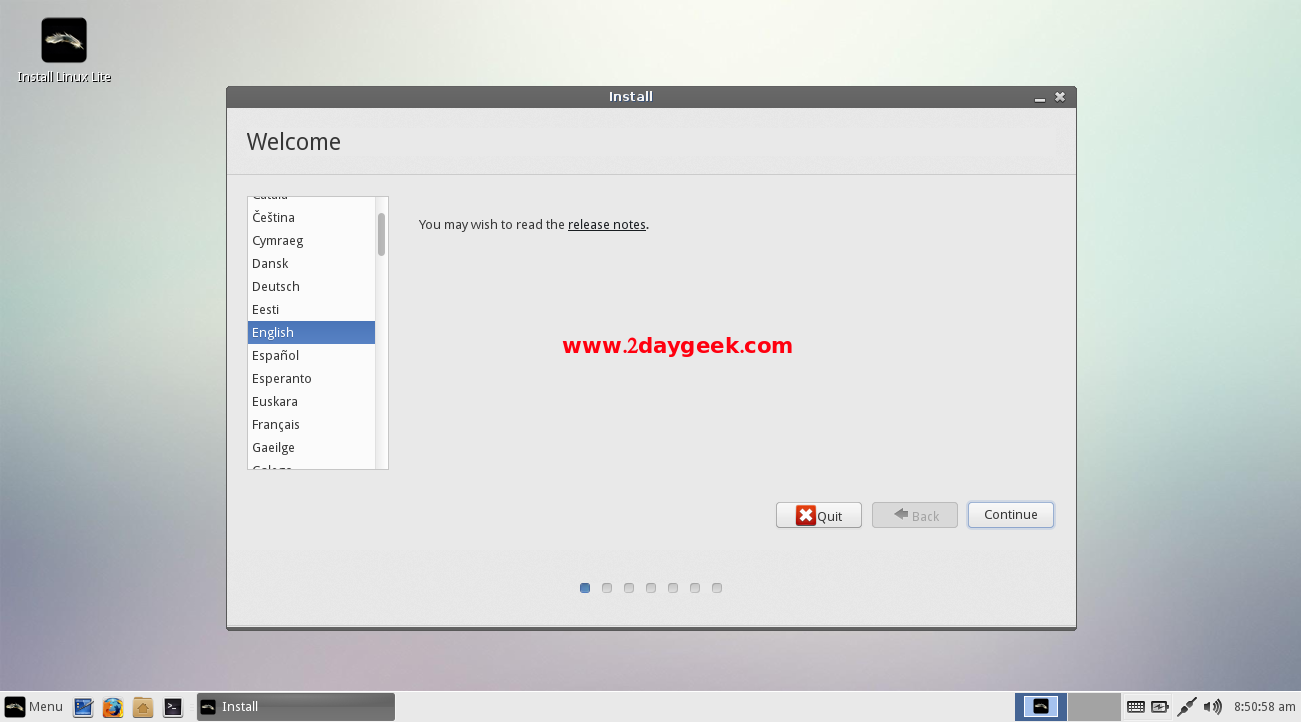Open the Linux Lite Menu button
Image resolution: width=1301 pixels, height=722 pixels.
pos(34,707)
